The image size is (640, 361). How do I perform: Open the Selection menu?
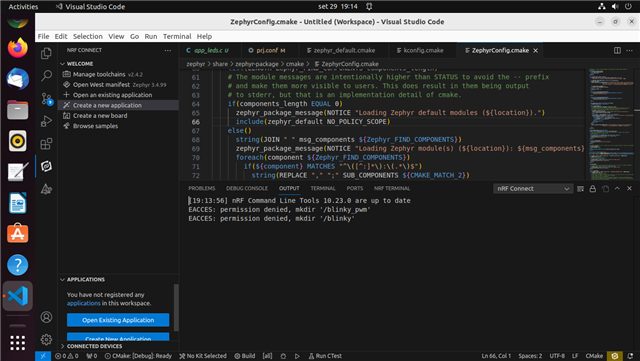(87, 36)
